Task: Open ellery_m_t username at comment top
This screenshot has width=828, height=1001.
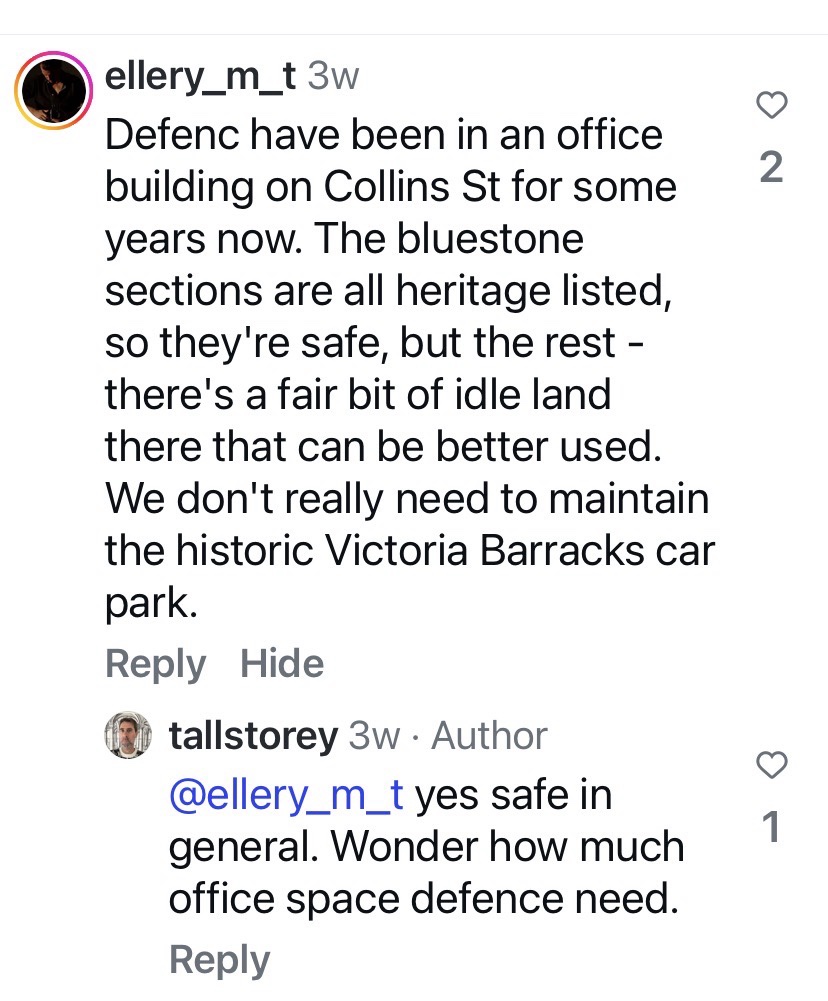Action: (x=200, y=77)
